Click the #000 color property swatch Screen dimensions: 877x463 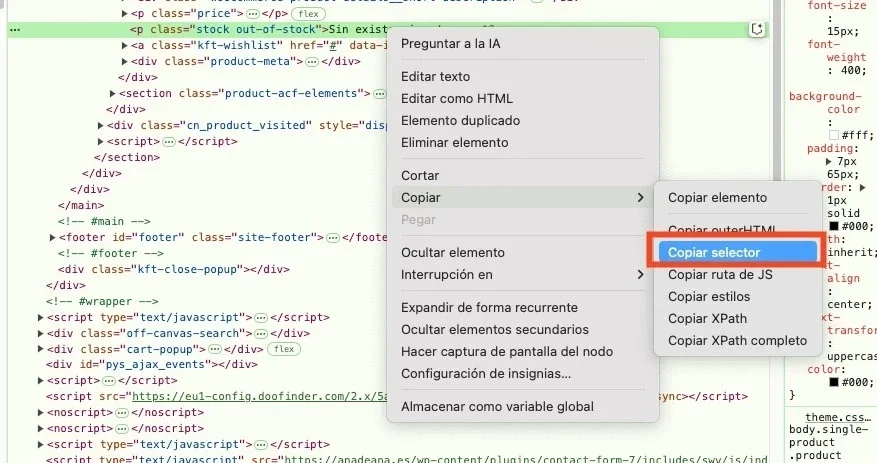(833, 382)
